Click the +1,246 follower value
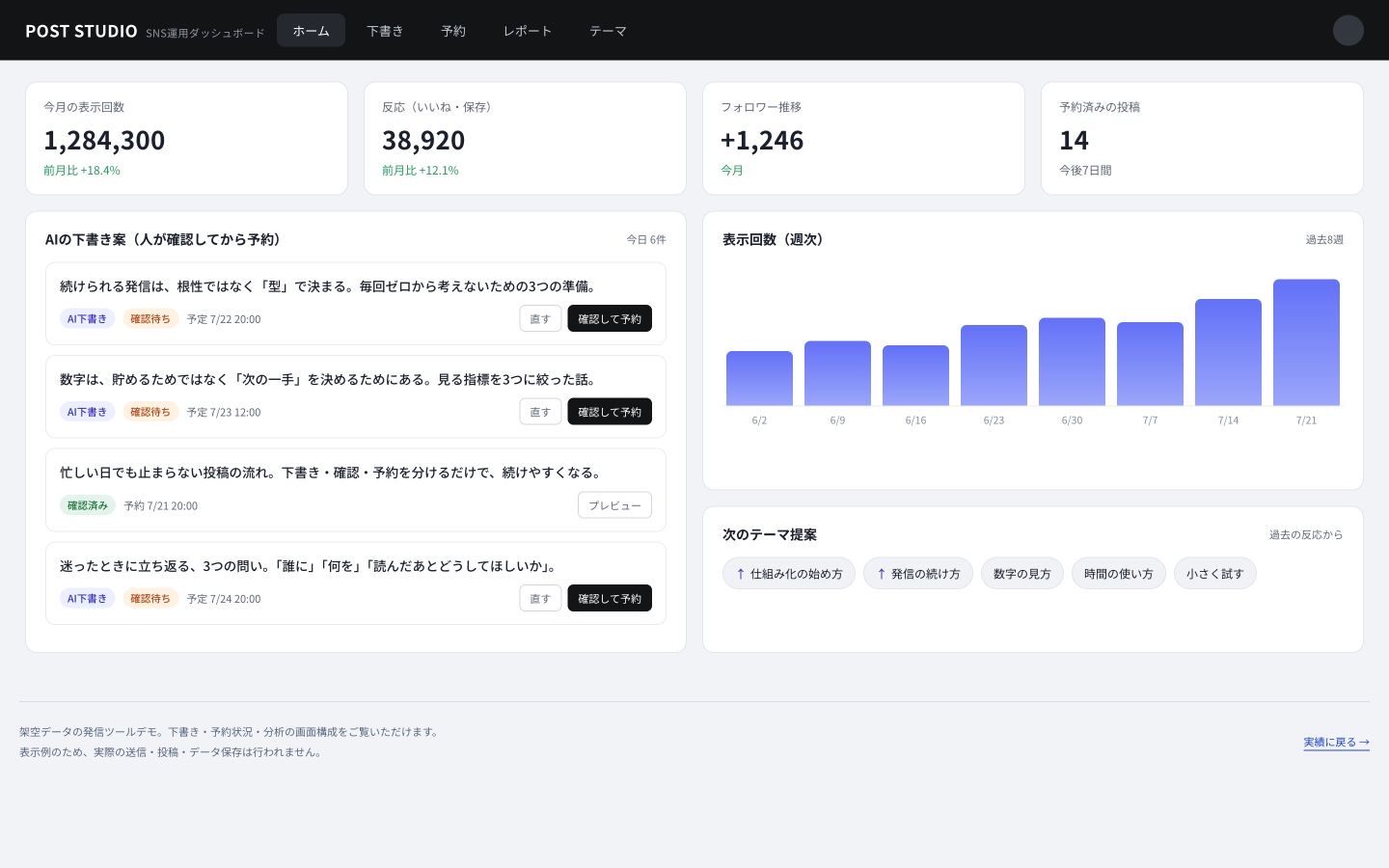1389x868 pixels. [762, 140]
